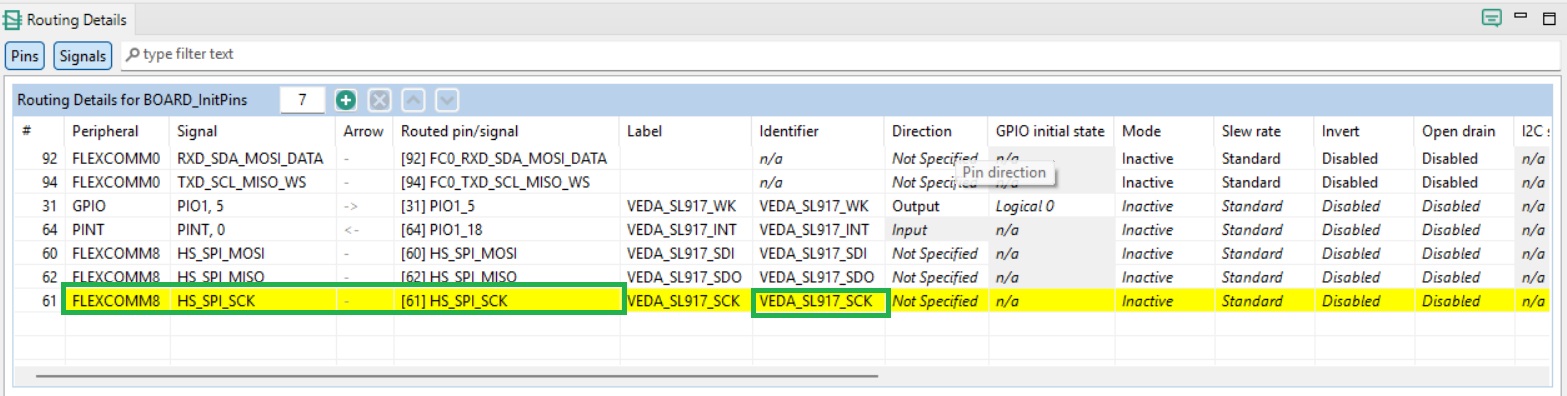The height and width of the screenshot is (396, 1567).
Task: Click routed pin [61] HS_SPI_SCK
Action: [507, 301]
